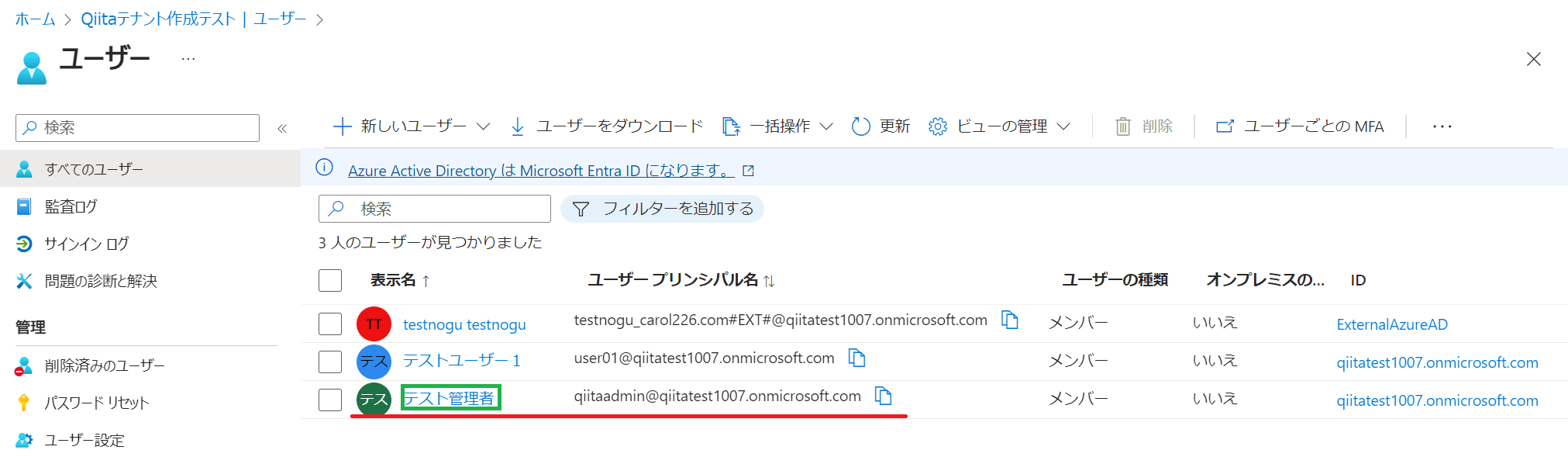Click the ビューの管理 gear icon
1568x457 pixels.
tap(938, 126)
